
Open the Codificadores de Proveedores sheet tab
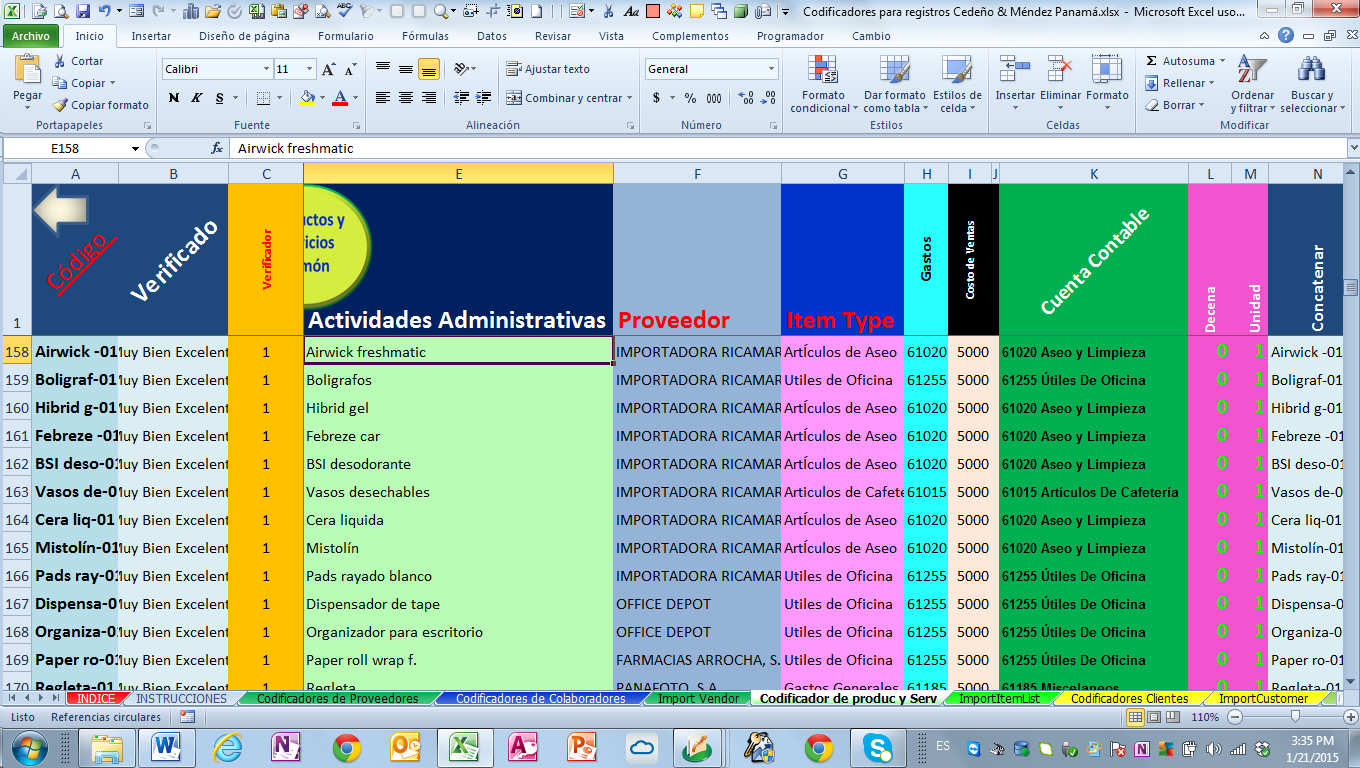(337, 699)
